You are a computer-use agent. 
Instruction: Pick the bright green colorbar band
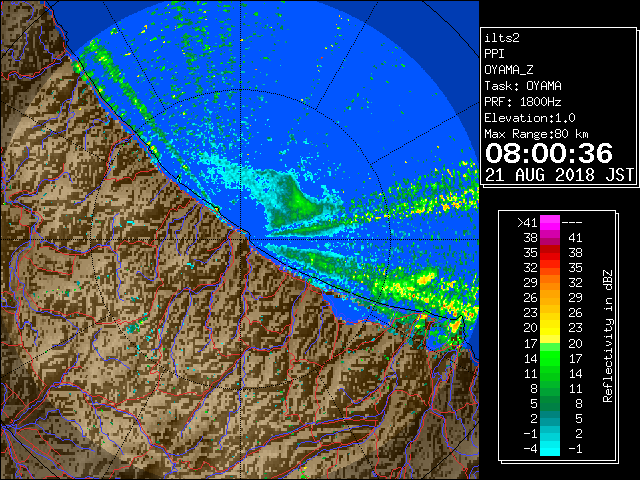550,358
